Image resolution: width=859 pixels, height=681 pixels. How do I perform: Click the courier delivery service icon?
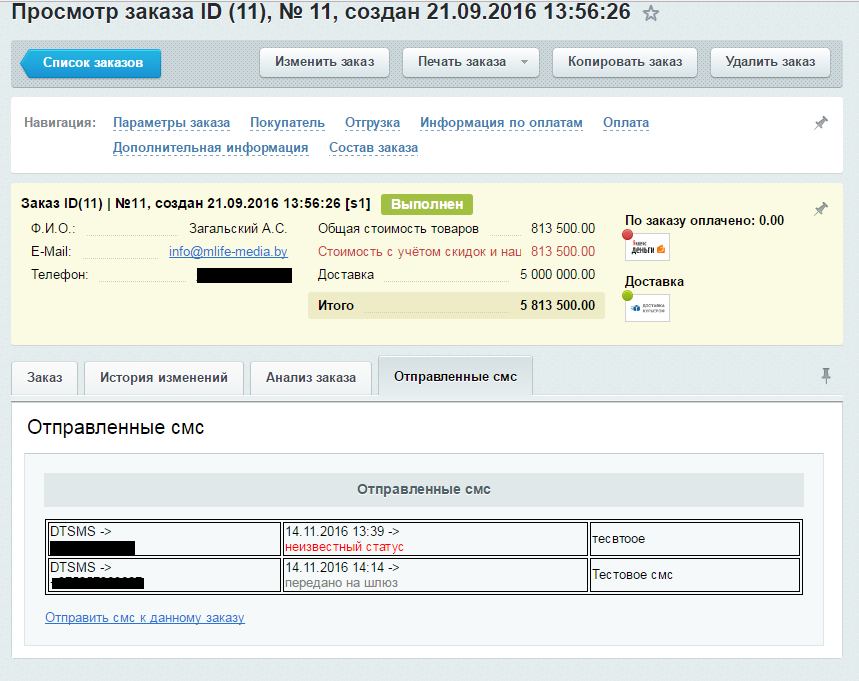tap(647, 307)
